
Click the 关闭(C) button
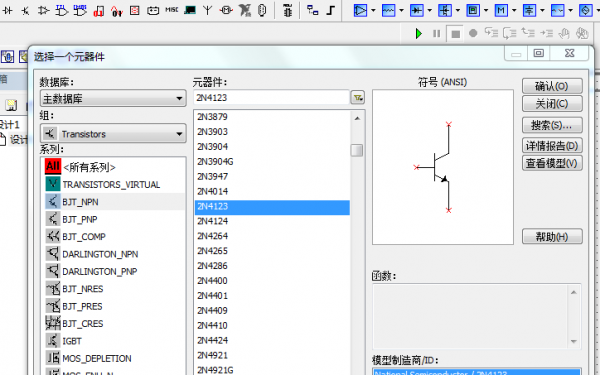pos(552,104)
